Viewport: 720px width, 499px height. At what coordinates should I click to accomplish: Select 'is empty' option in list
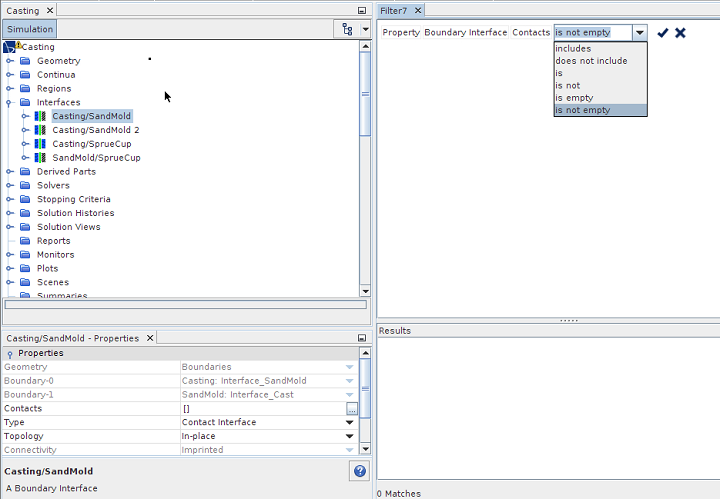[574, 98]
